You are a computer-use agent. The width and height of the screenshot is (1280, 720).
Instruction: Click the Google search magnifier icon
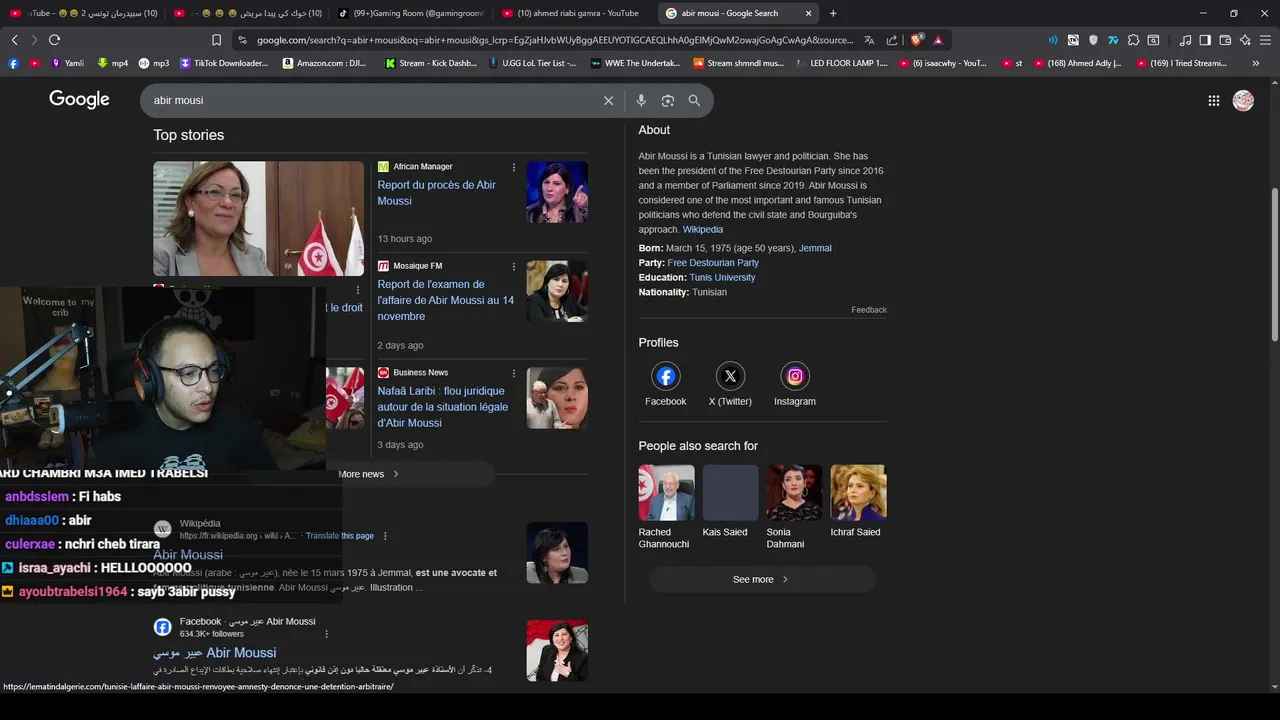tap(694, 100)
